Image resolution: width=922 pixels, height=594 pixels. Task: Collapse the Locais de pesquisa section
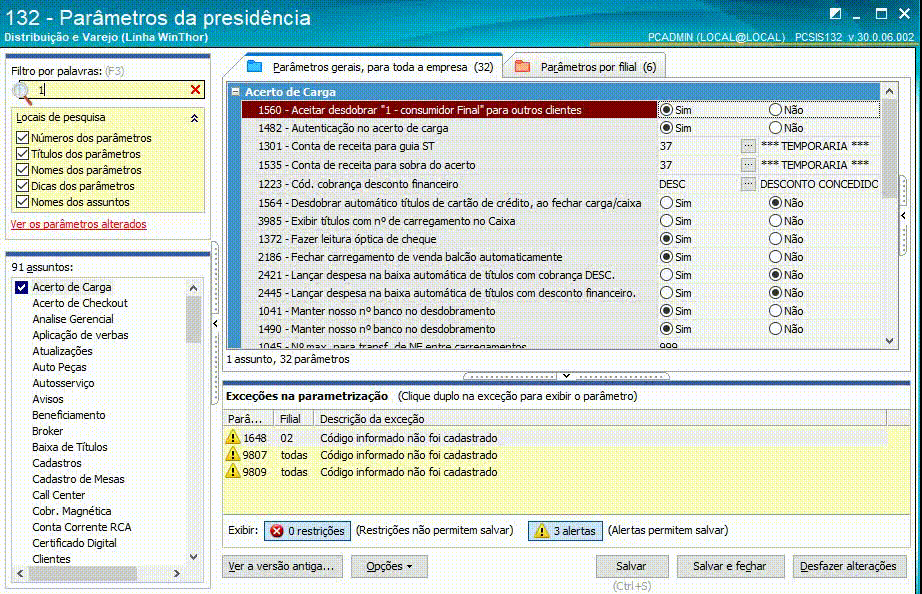[x=194, y=118]
